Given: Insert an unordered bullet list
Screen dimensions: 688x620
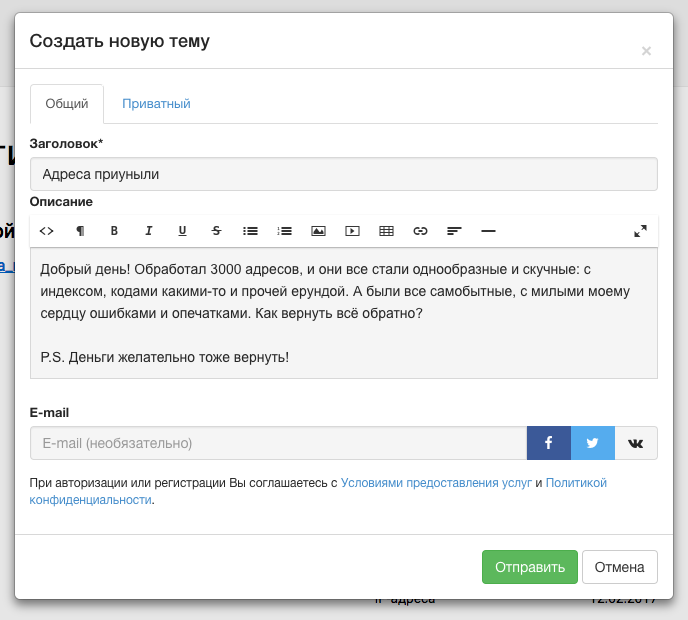Looking at the screenshot, I should point(251,231).
